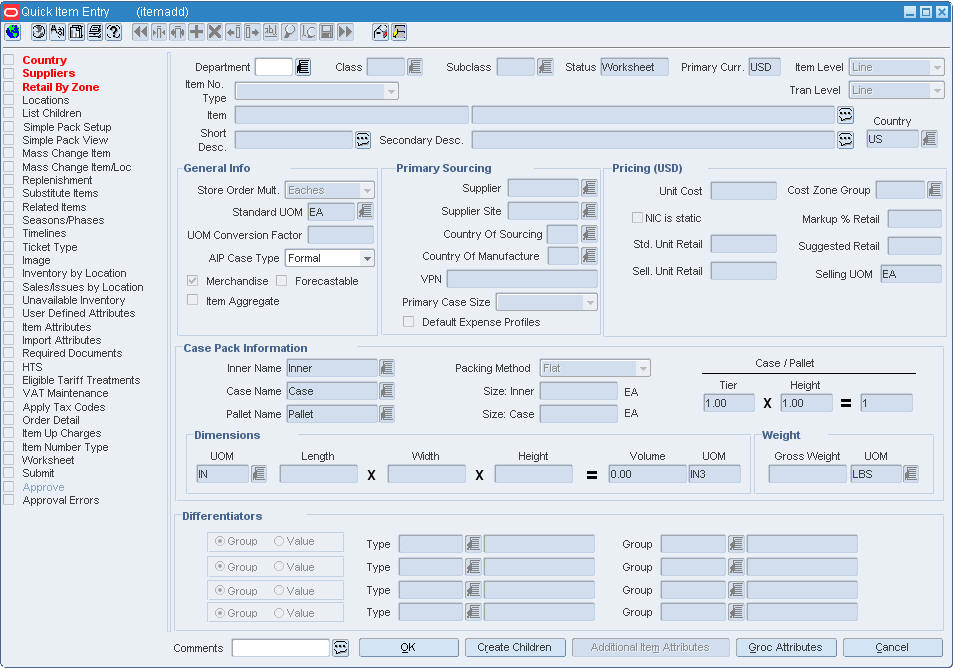Open Suppliers from the left options list
The height and width of the screenshot is (668, 955).
[x=48, y=74]
